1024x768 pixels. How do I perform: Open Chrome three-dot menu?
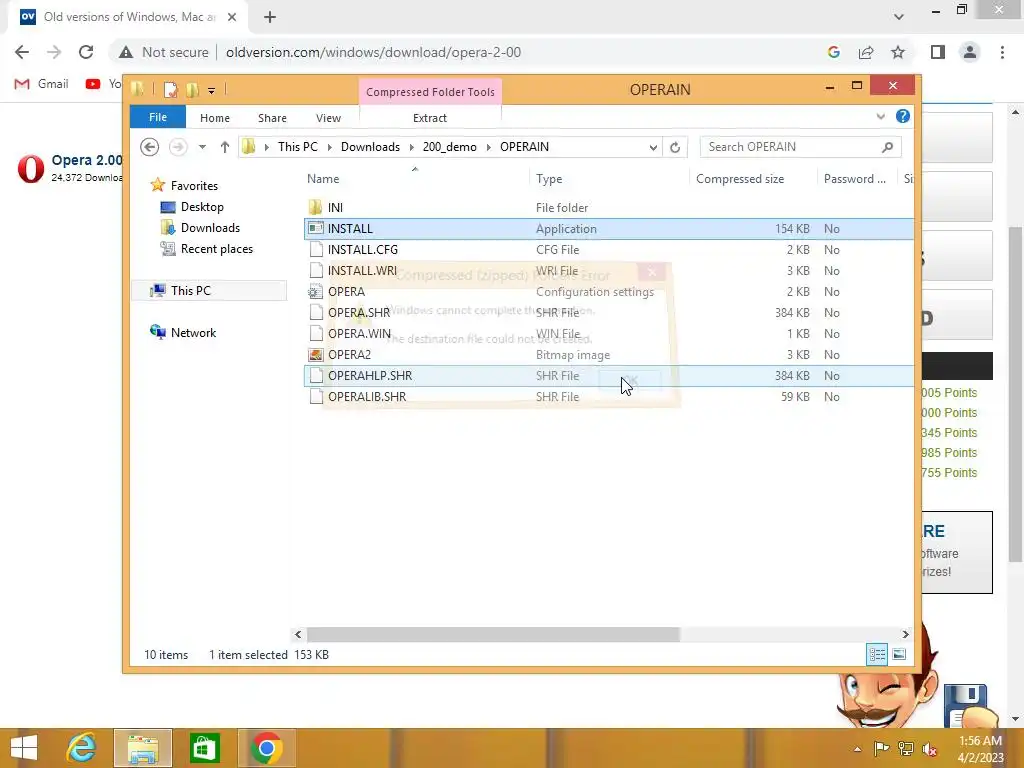(1002, 52)
